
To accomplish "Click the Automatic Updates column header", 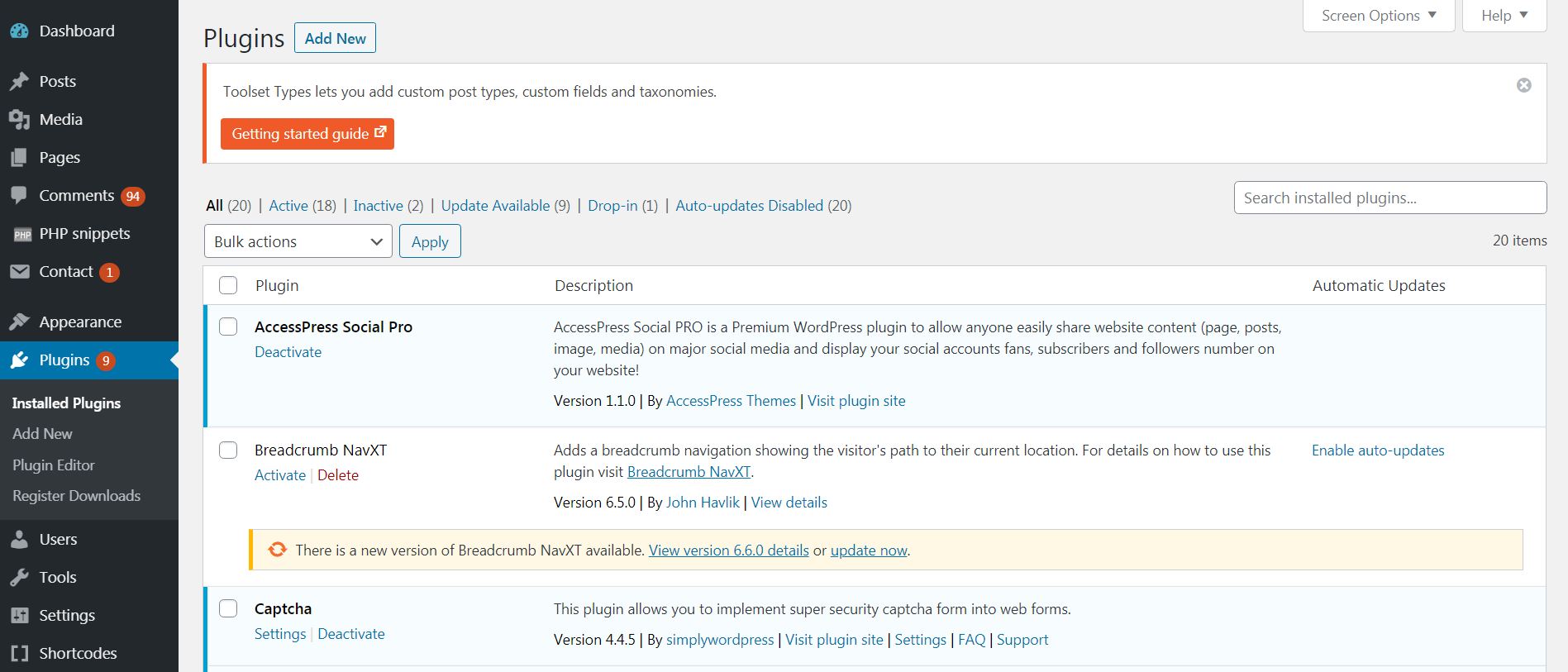I will pos(1379,285).
